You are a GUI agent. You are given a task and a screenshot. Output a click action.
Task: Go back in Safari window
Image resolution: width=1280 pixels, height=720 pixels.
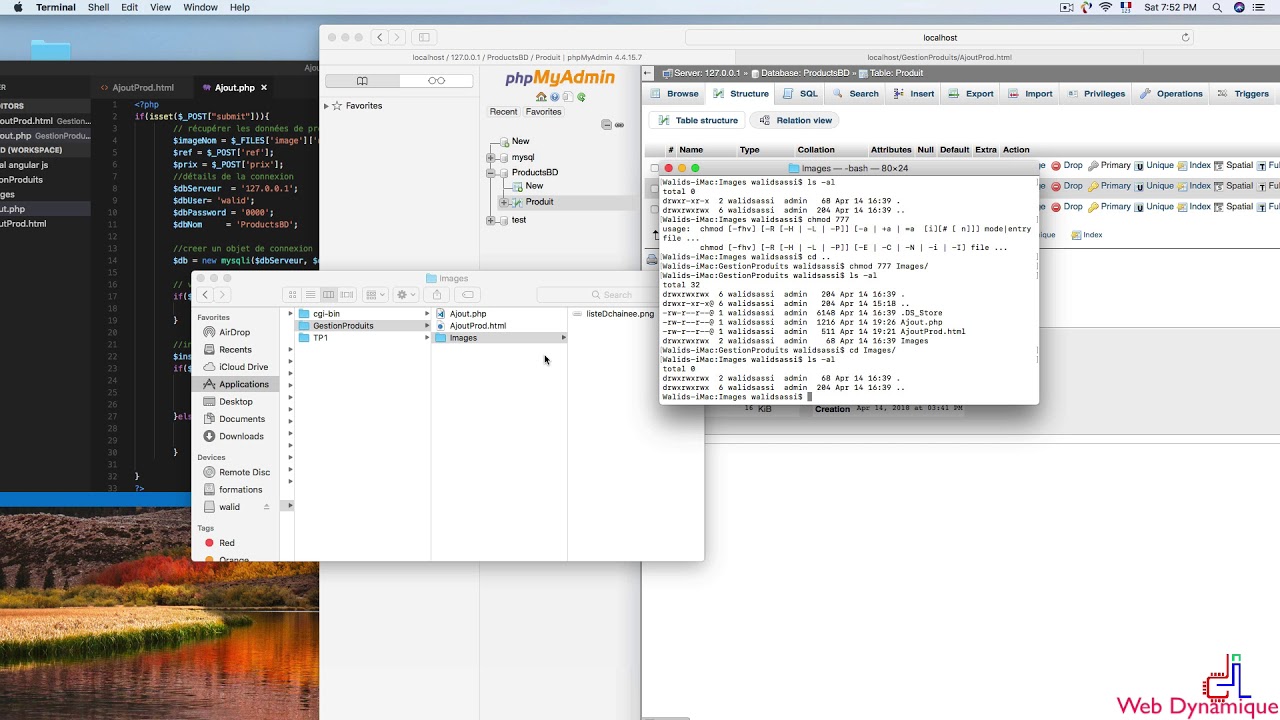tap(379, 38)
